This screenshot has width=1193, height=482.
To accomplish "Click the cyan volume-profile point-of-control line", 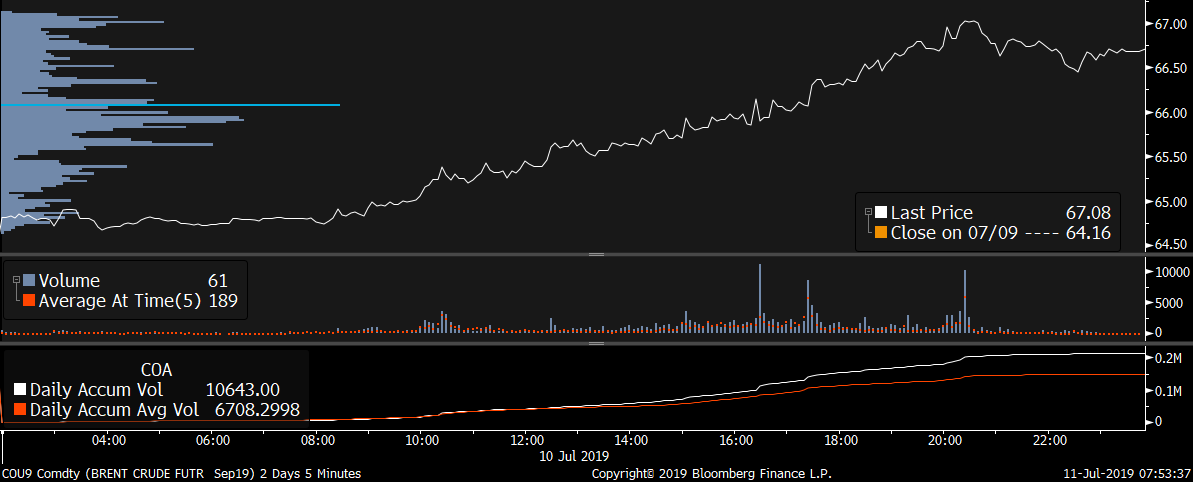I will (170, 105).
